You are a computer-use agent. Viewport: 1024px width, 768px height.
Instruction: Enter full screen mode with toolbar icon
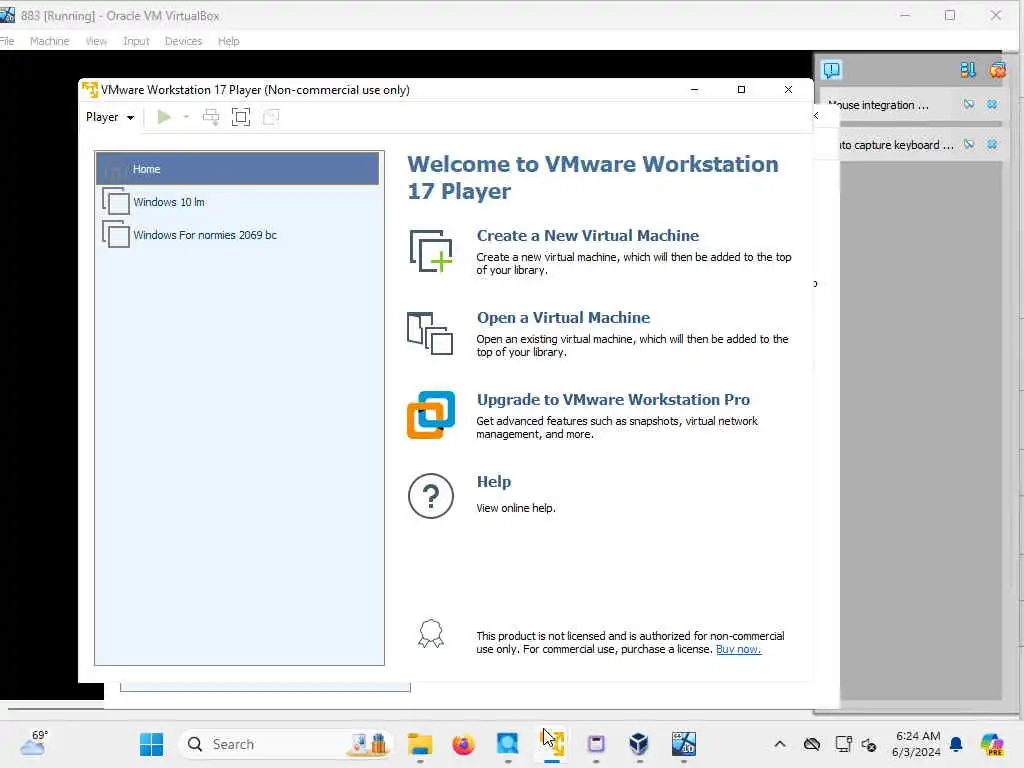(x=241, y=118)
